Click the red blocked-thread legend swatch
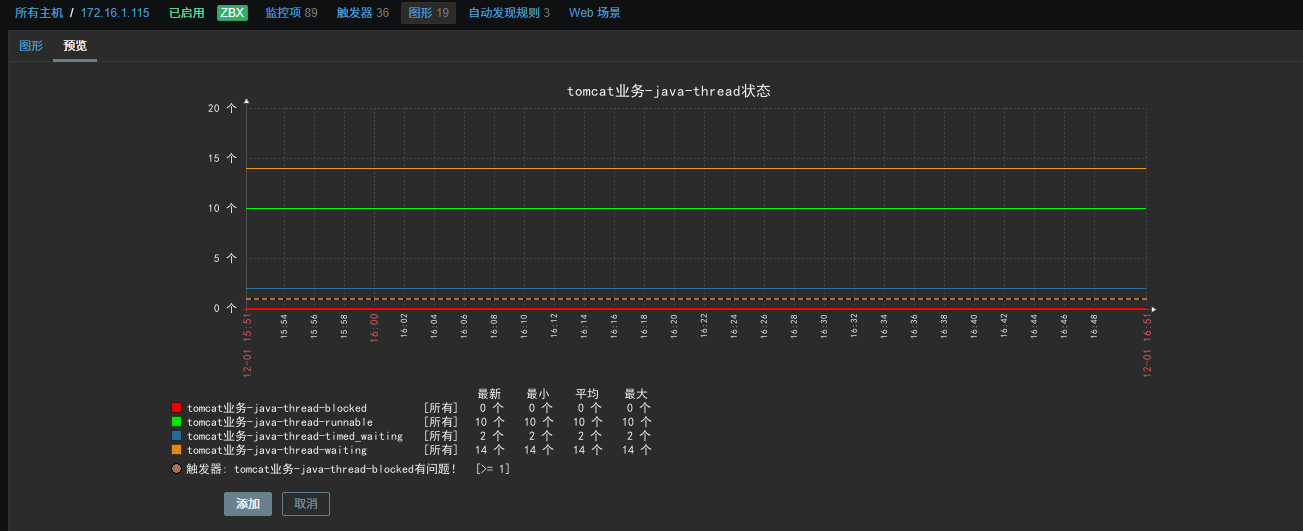This screenshot has height=531, width=1303. (177, 408)
